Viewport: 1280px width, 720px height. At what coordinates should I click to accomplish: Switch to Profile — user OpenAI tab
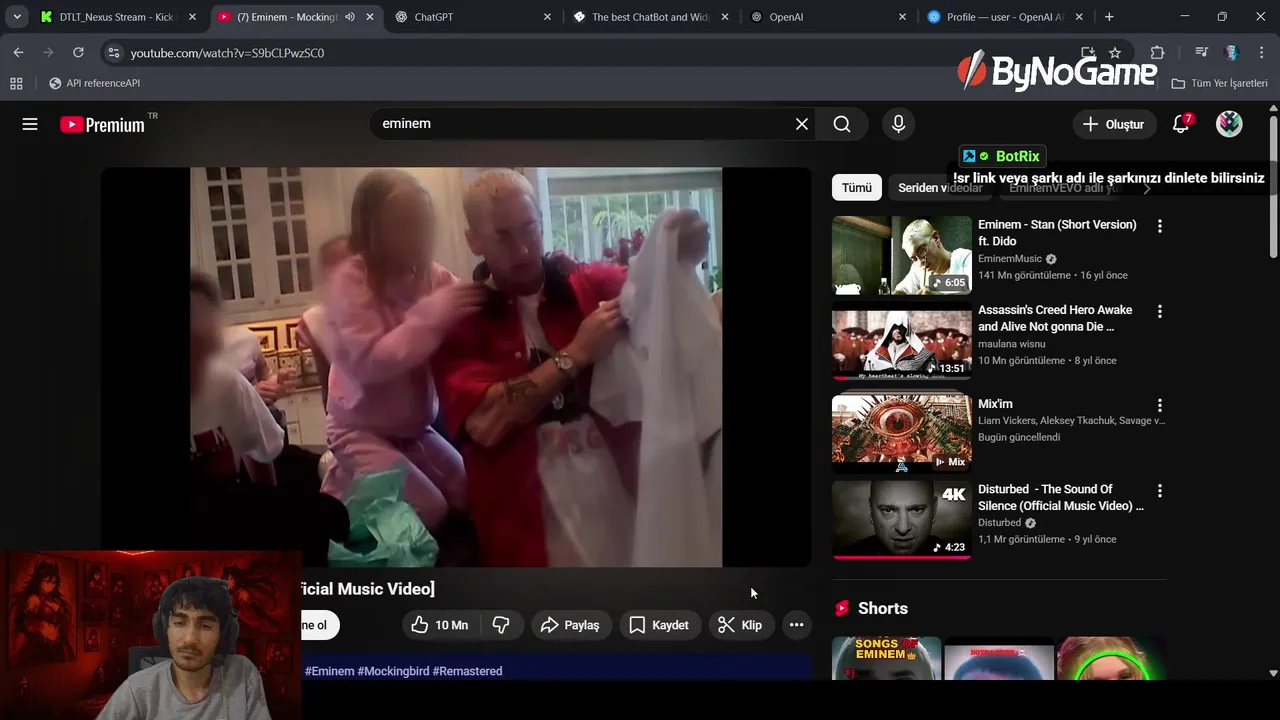[1002, 17]
